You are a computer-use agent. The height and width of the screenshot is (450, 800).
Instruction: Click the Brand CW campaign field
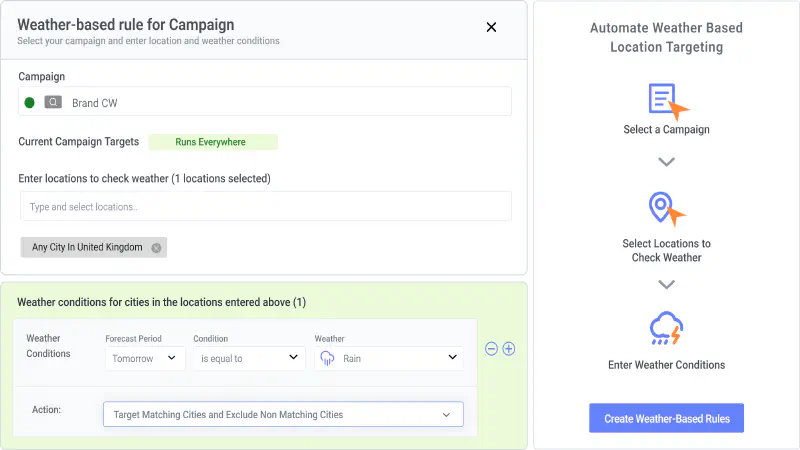pyautogui.click(x=265, y=102)
